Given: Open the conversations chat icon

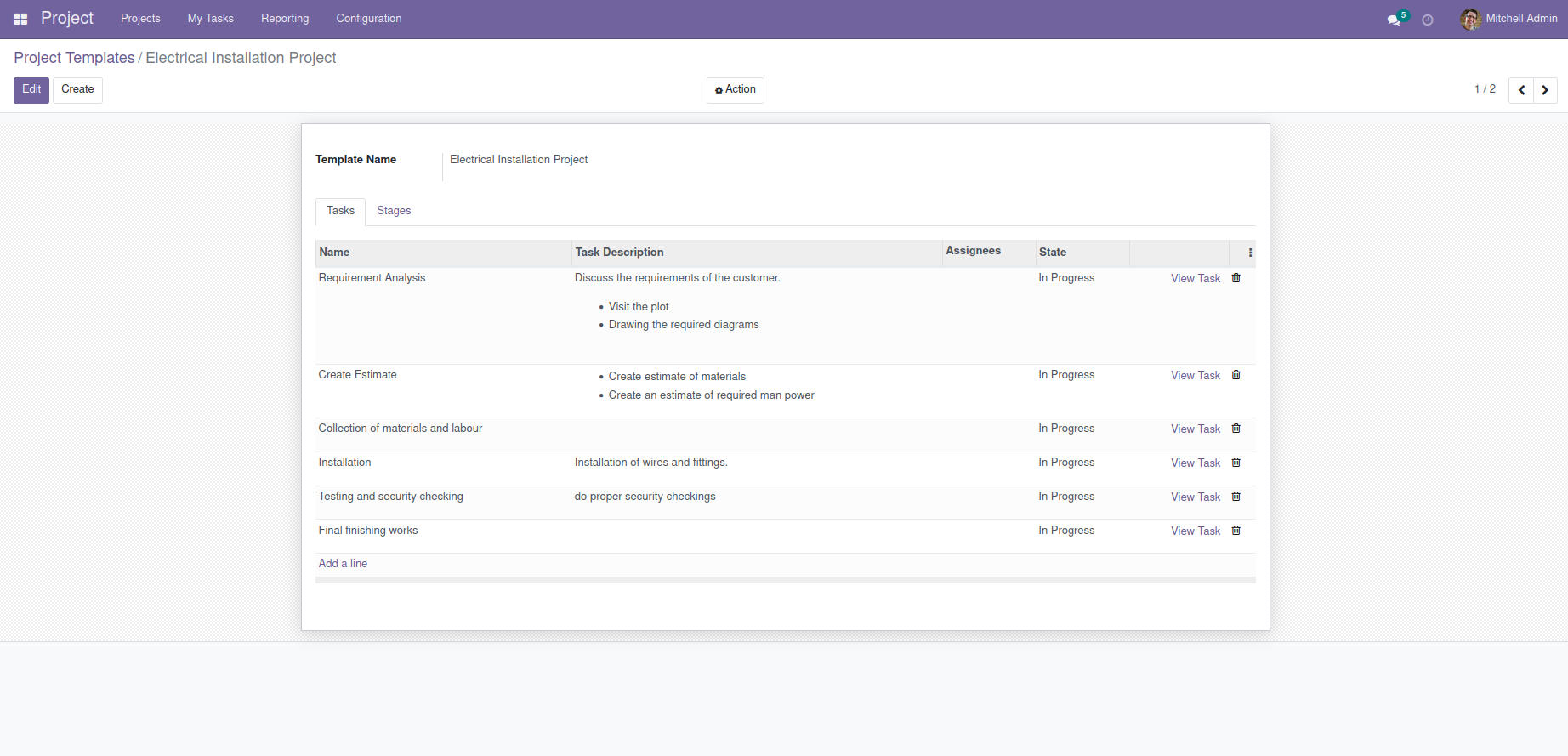Looking at the screenshot, I should pyautogui.click(x=1394, y=20).
